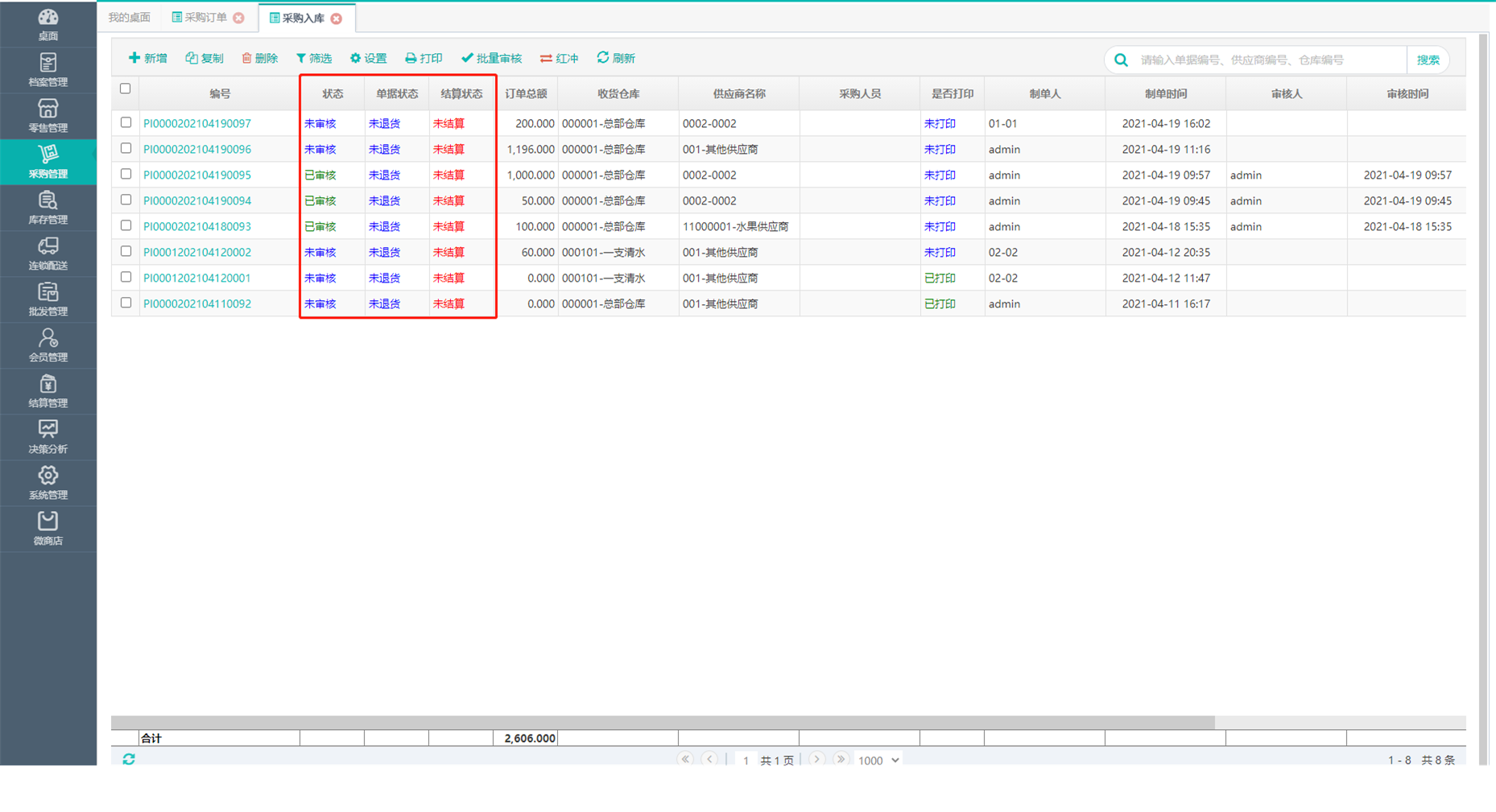Sort by 编号 column header
Image resolution: width=1496 pixels, height=812 pixels.
(220, 93)
